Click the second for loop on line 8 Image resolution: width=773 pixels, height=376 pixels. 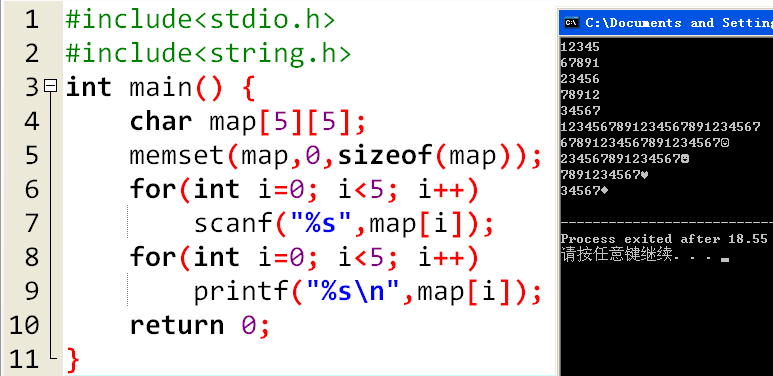click(304, 258)
